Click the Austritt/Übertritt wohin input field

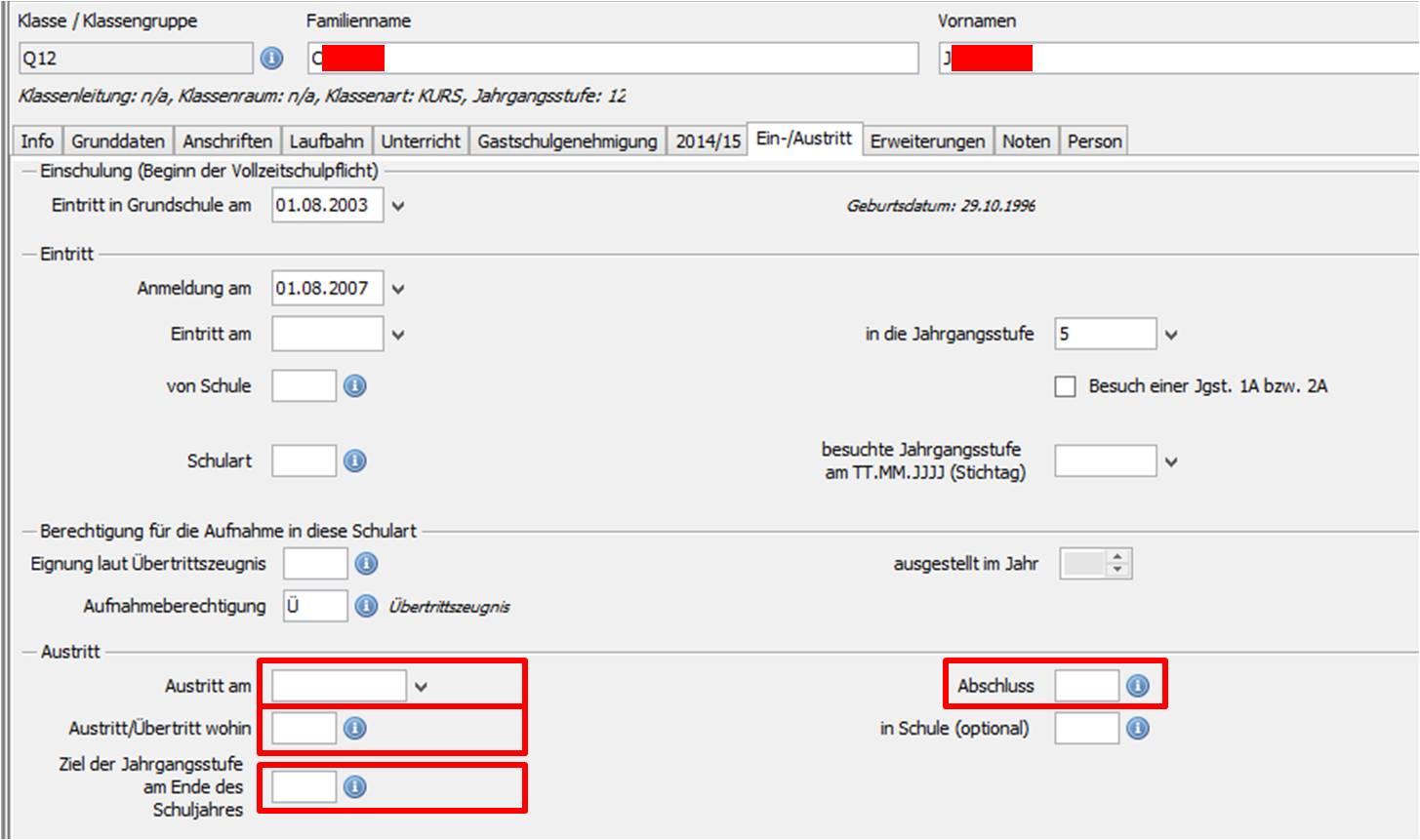pos(304,728)
